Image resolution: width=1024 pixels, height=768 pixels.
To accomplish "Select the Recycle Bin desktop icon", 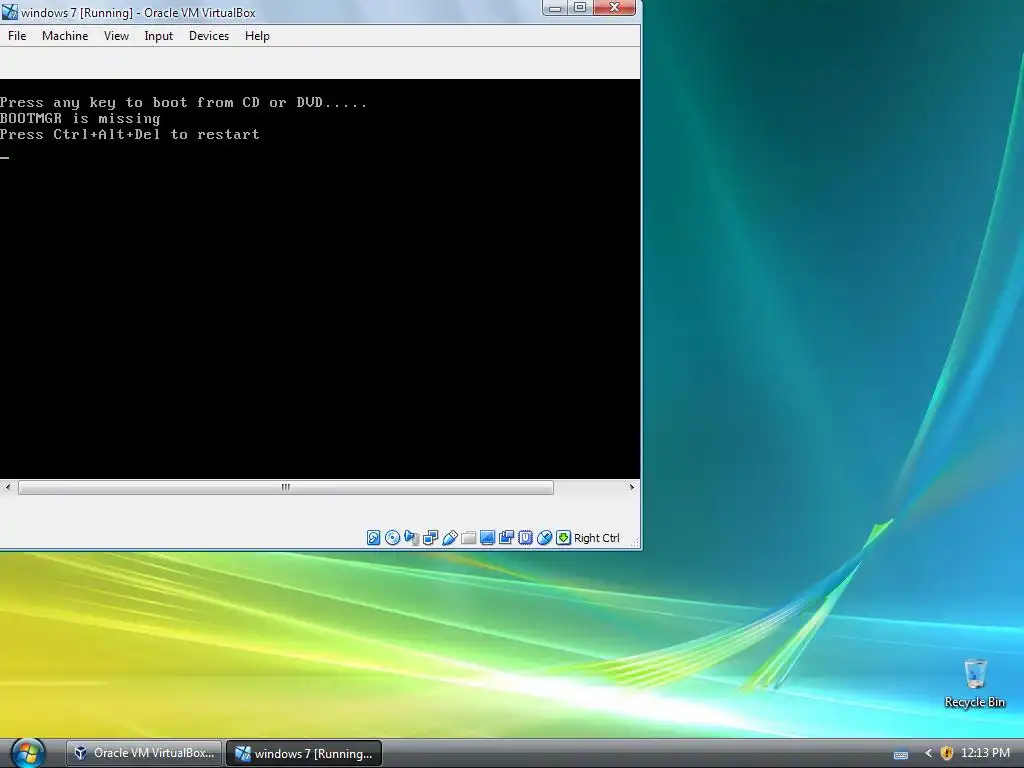I will point(975,683).
